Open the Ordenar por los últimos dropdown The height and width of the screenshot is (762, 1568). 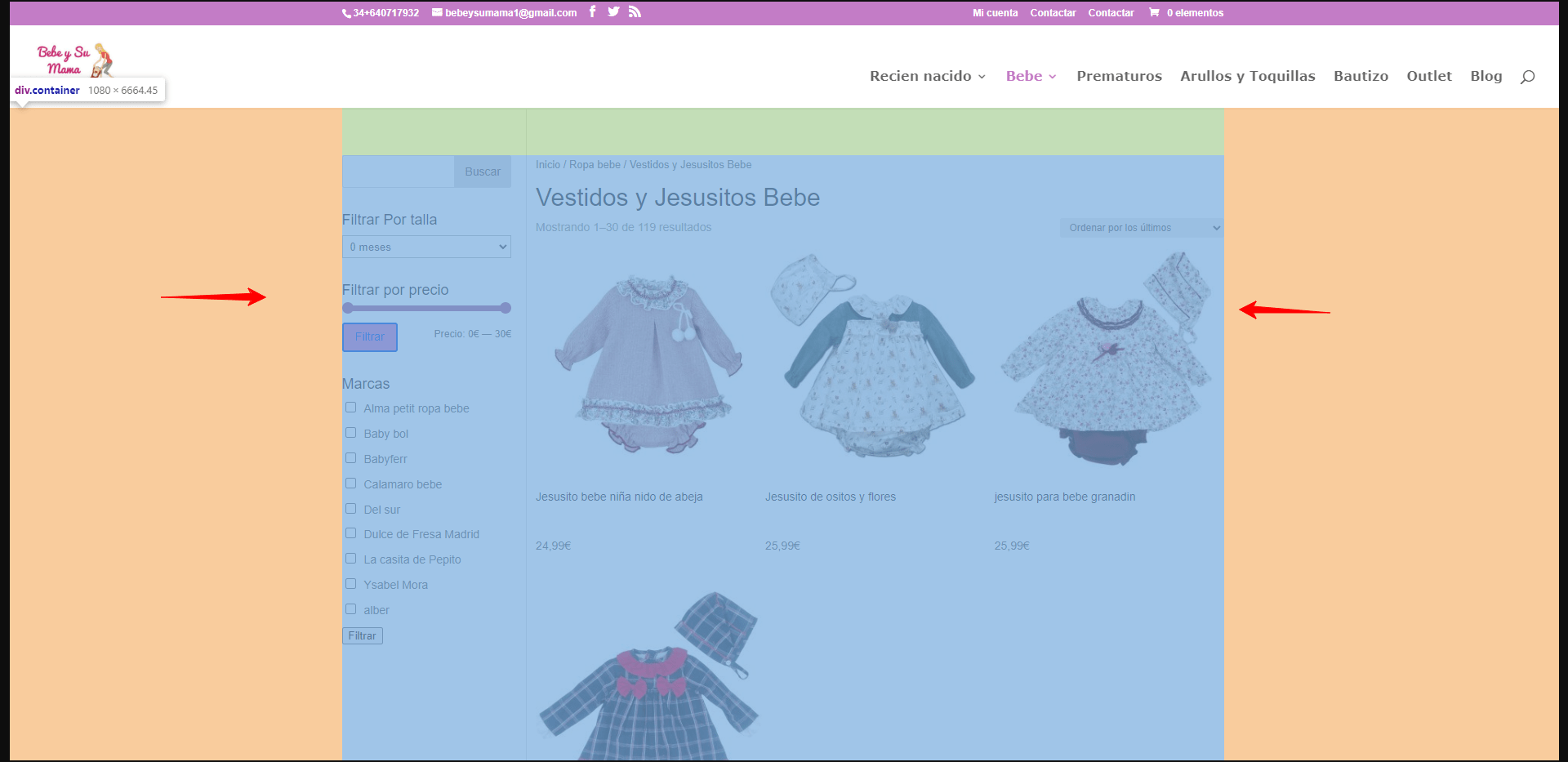1142,228
